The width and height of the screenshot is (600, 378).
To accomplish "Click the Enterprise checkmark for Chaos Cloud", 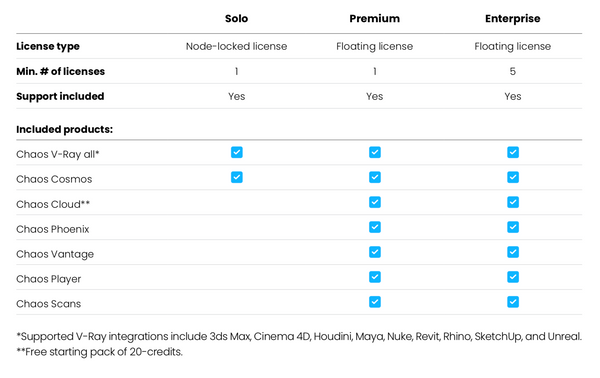I will pyautogui.click(x=513, y=202).
